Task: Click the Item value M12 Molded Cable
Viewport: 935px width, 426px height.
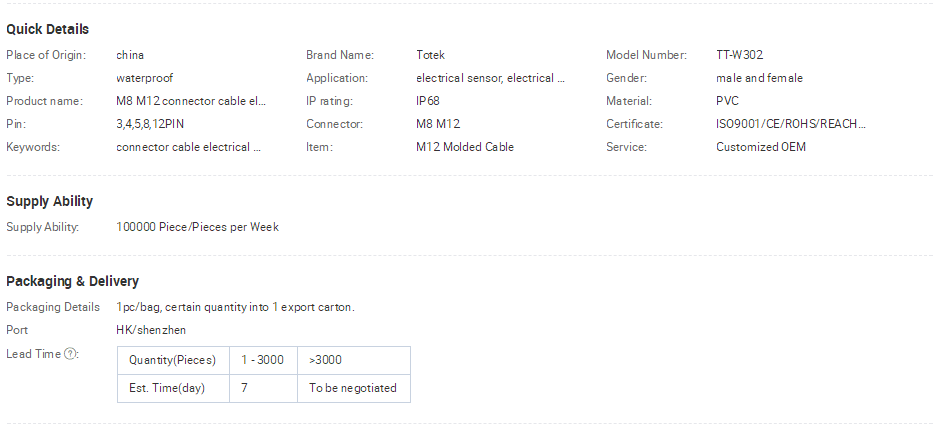Action: point(465,147)
